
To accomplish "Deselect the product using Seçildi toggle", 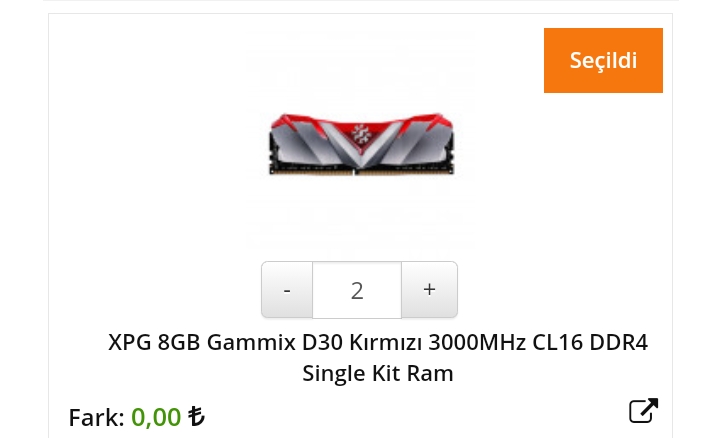I will 603,60.
